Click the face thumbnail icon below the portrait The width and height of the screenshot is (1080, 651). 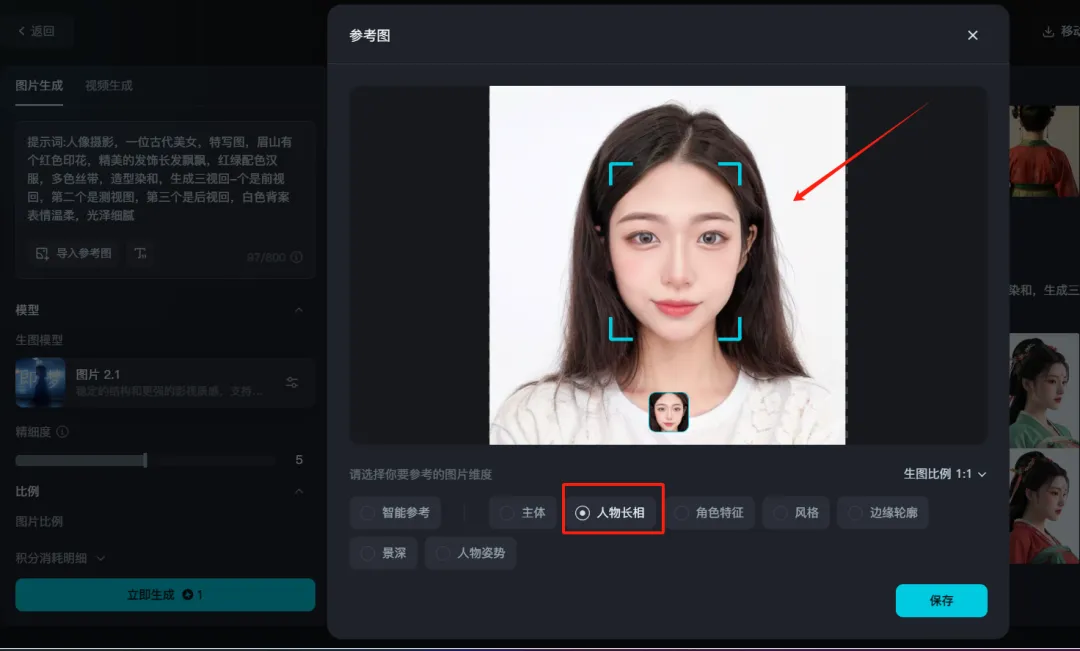coord(668,412)
